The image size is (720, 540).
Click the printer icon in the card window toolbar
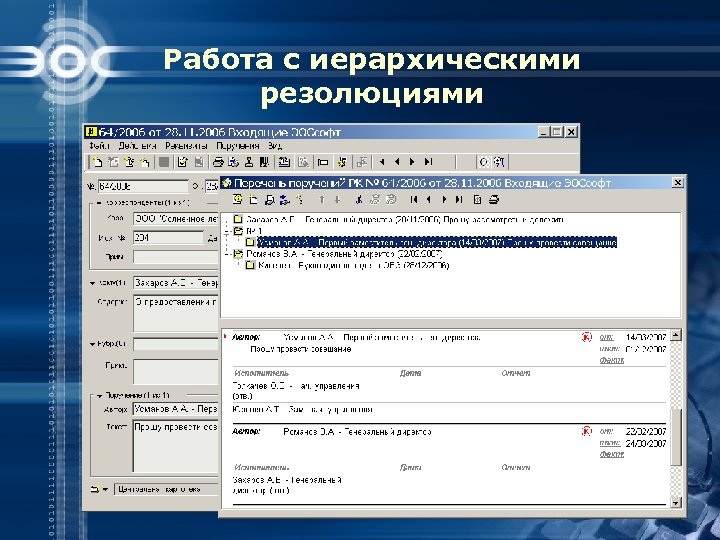tap(218, 162)
